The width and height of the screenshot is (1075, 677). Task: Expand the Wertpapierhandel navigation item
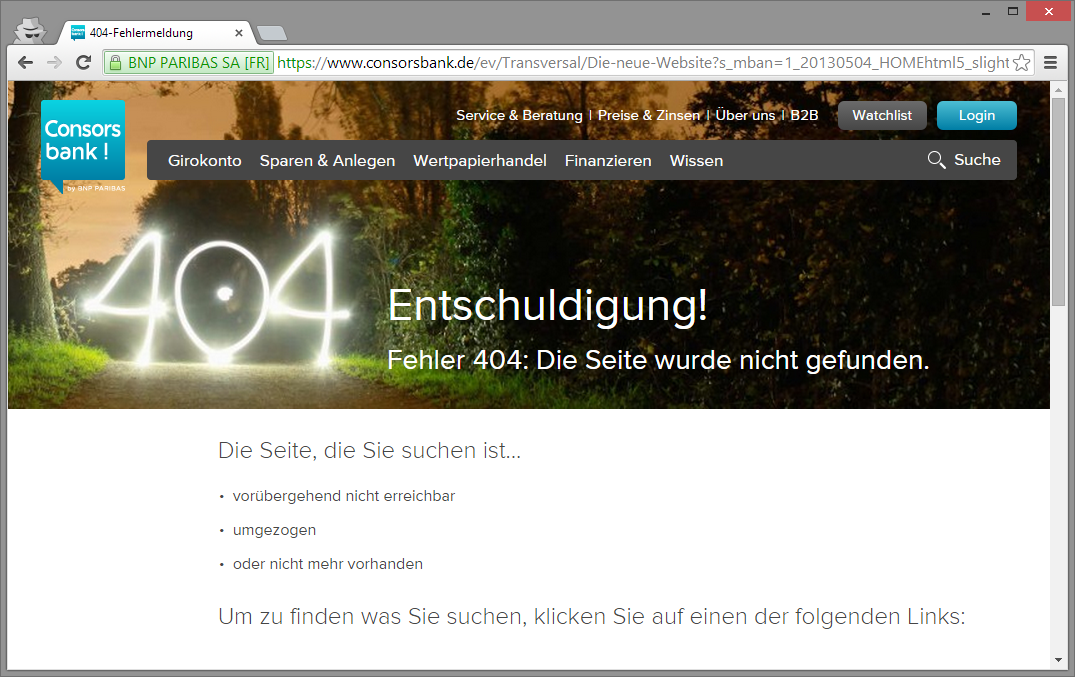[479, 161]
